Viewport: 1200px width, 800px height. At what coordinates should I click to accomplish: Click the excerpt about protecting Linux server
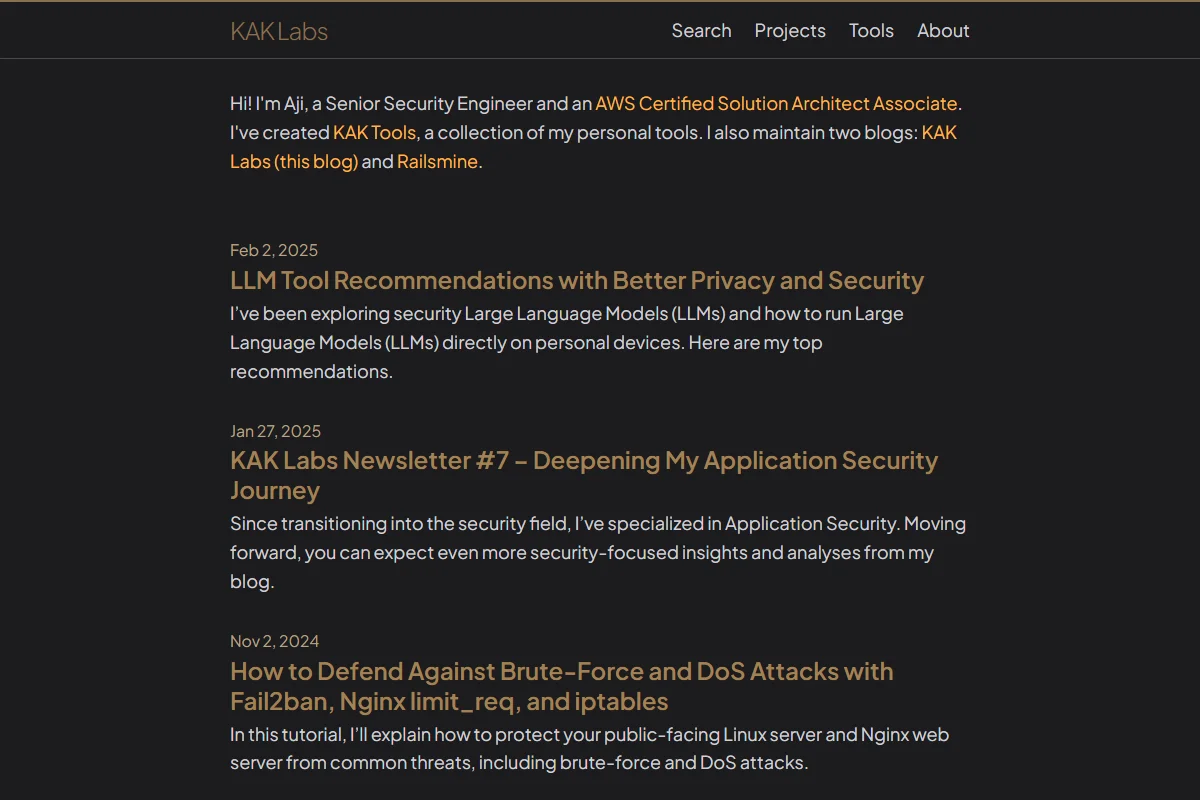coord(590,748)
